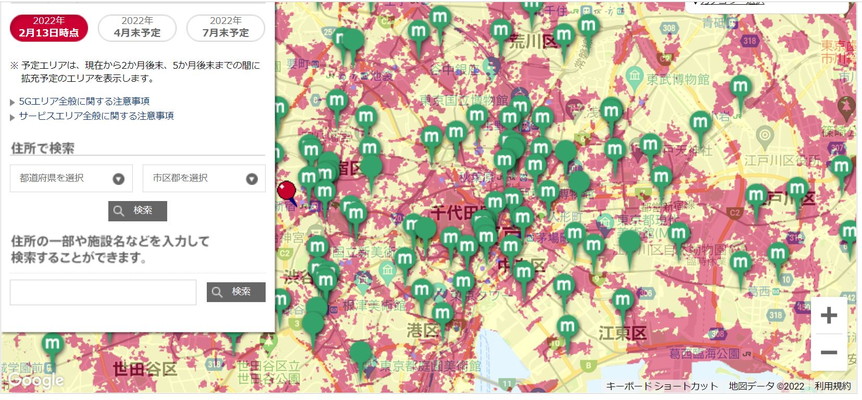Focus the facility name search text field
This screenshot has height=400, width=862.
point(103,292)
